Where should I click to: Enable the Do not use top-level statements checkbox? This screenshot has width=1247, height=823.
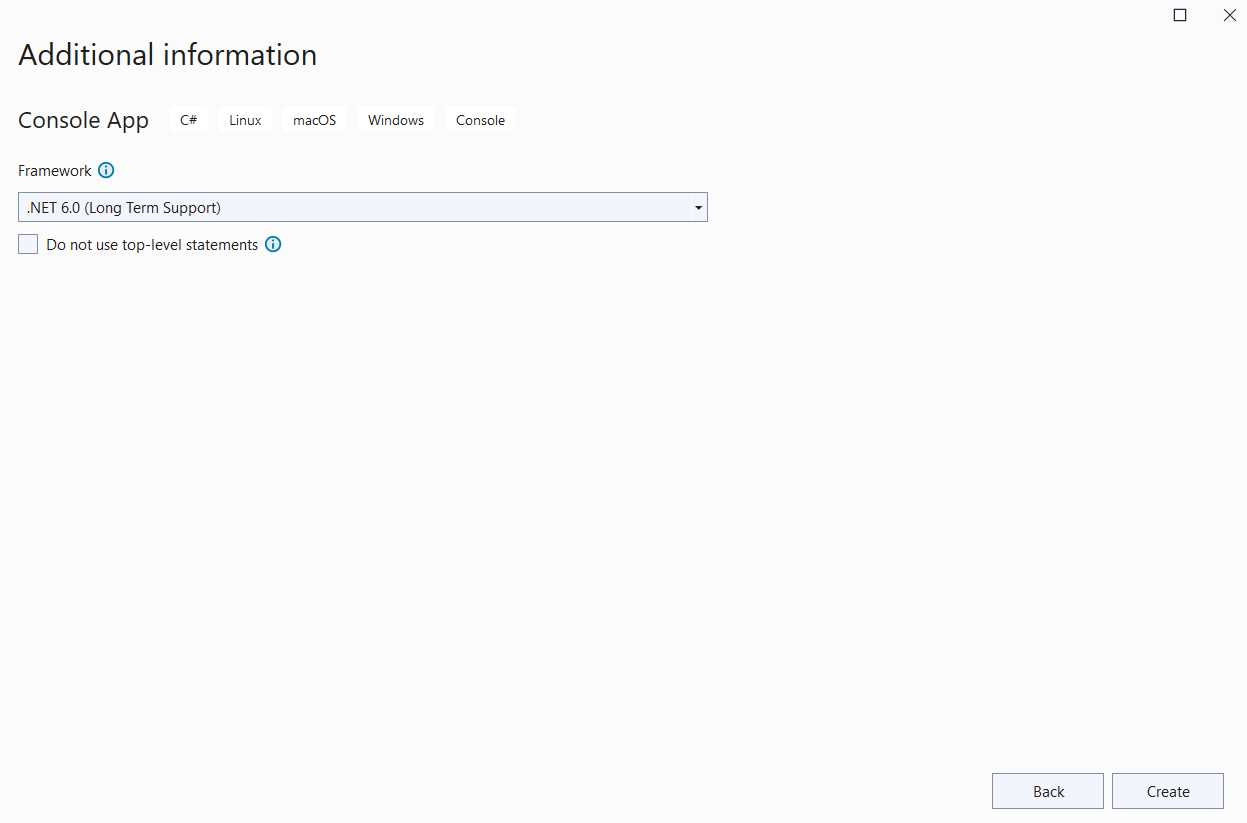coord(27,243)
